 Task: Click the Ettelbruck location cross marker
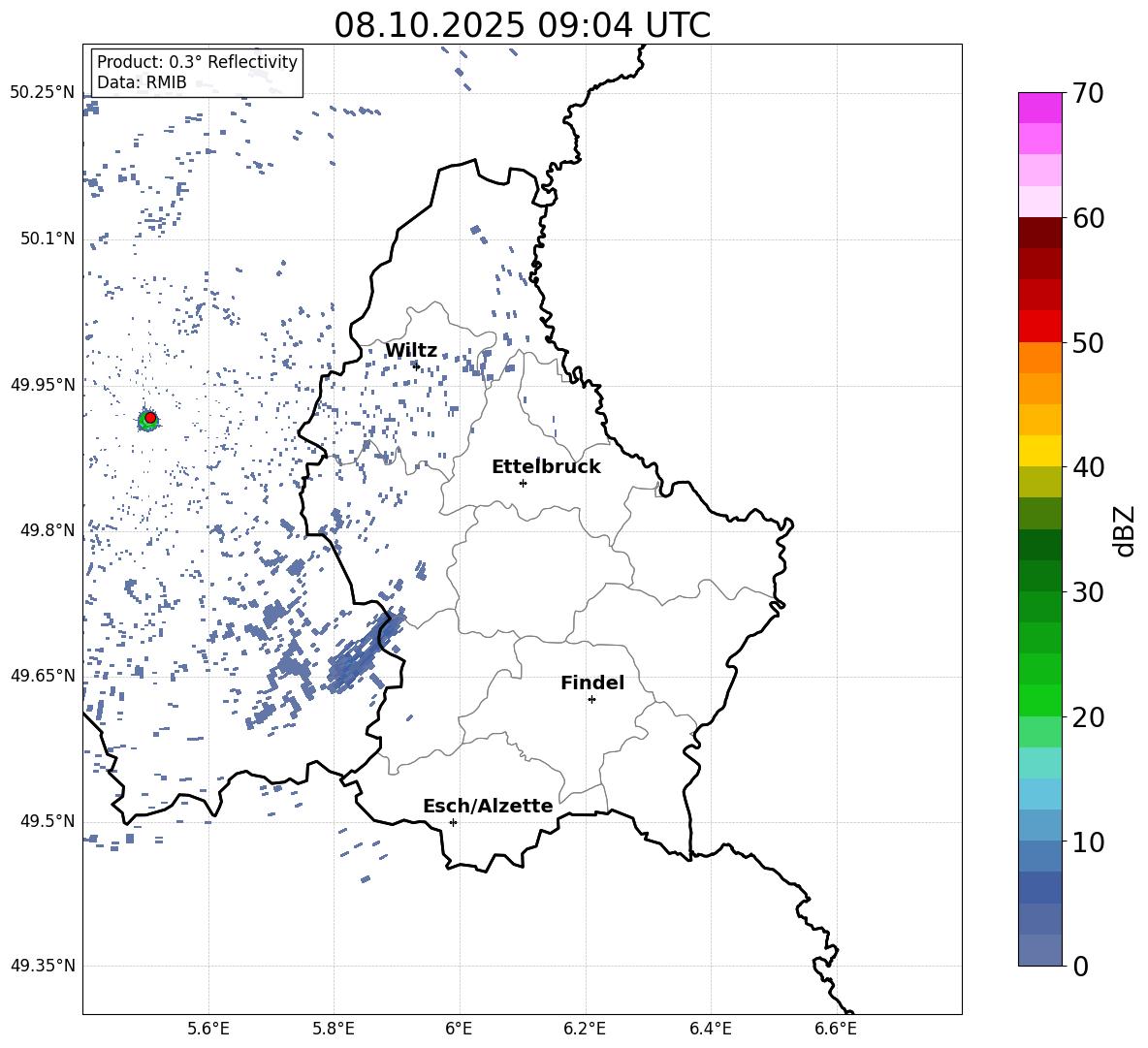click(x=523, y=483)
